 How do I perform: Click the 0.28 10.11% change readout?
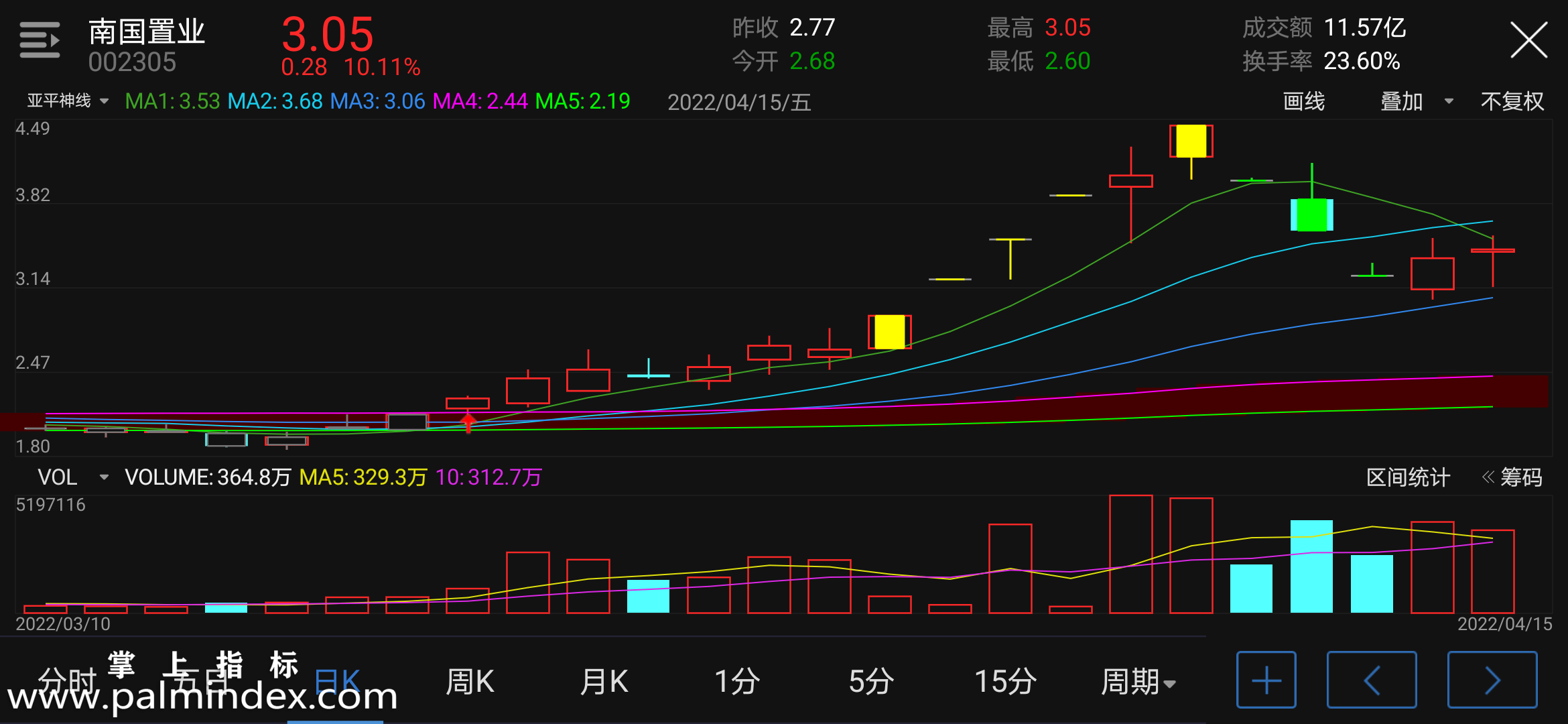point(350,67)
